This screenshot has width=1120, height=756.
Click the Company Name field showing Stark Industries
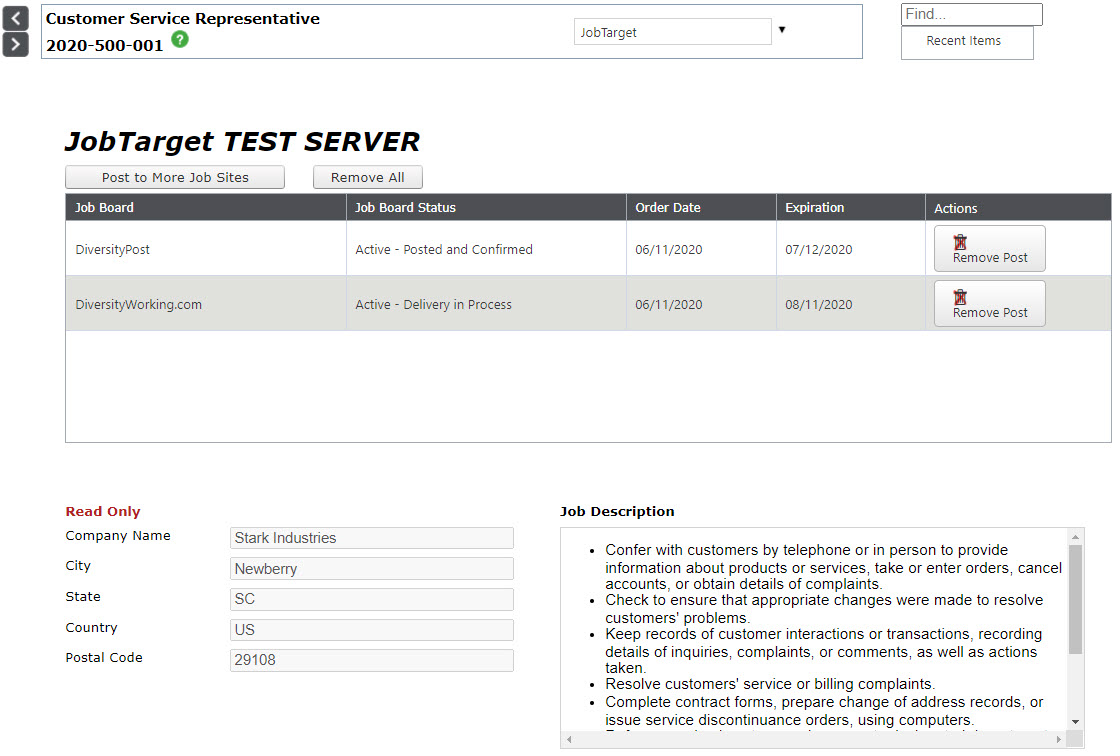point(371,538)
